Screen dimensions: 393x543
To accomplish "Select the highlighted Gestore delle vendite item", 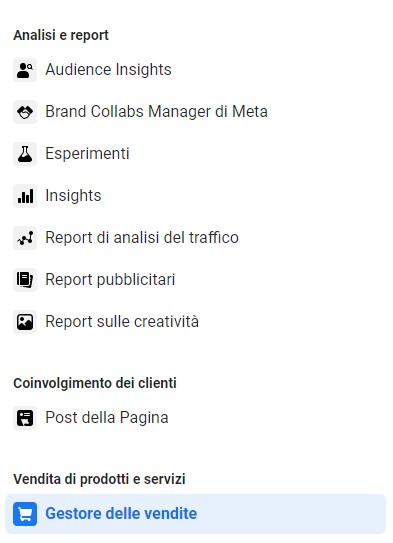I will (x=195, y=514).
